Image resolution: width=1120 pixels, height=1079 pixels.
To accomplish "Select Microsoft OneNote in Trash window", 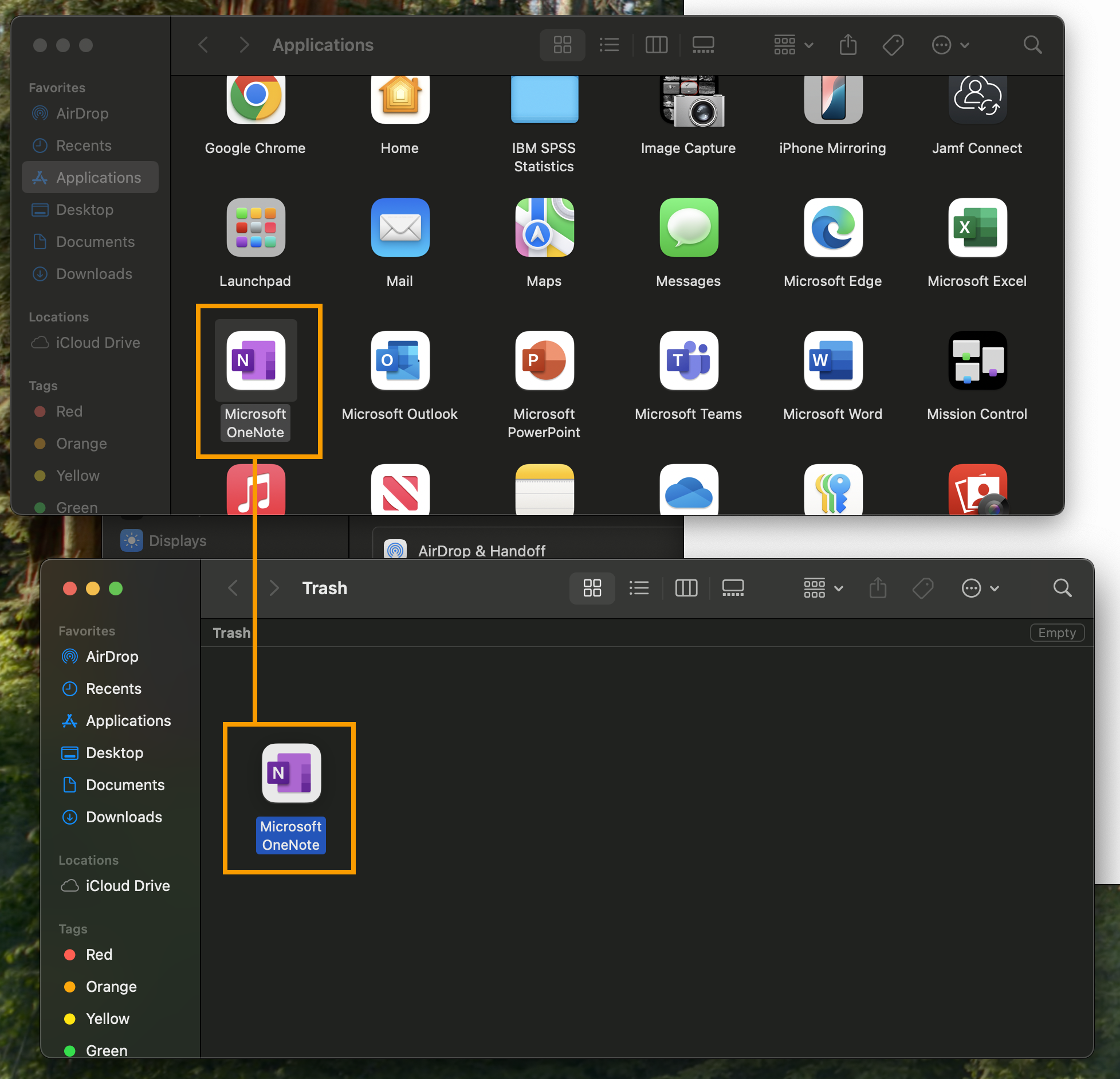I will pos(291,774).
